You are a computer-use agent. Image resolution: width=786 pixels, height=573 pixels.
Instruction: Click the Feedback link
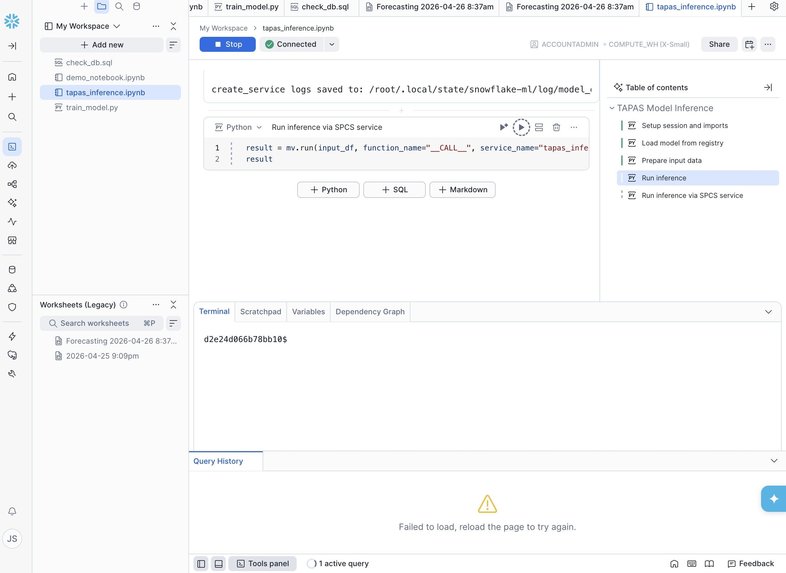751,564
